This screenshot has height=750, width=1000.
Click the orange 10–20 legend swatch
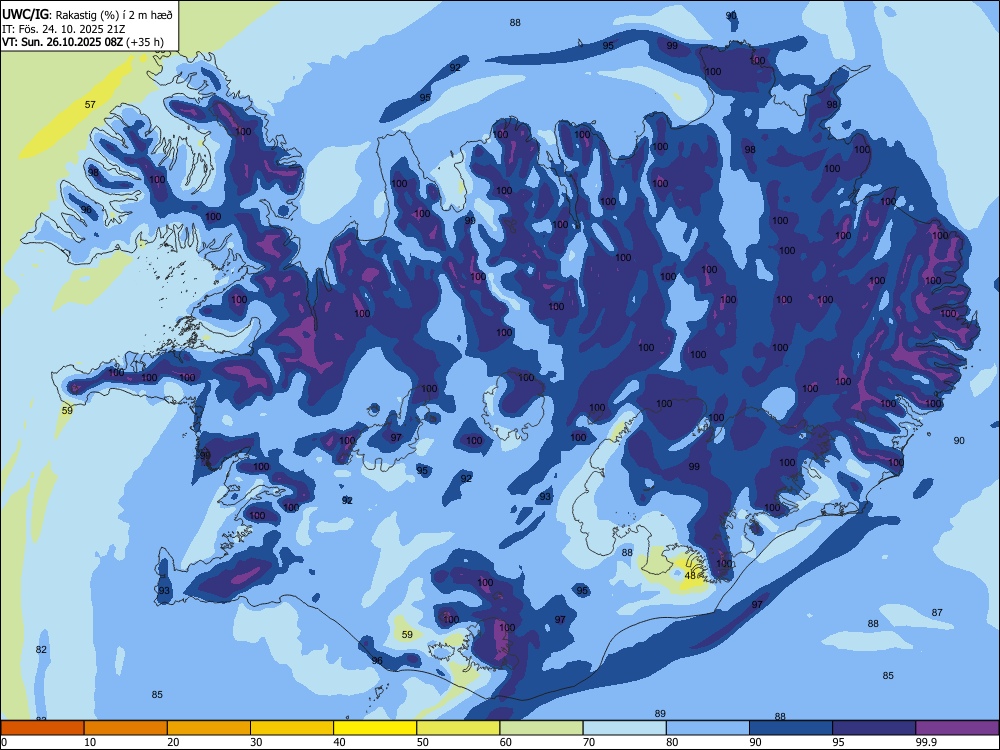click(126, 728)
